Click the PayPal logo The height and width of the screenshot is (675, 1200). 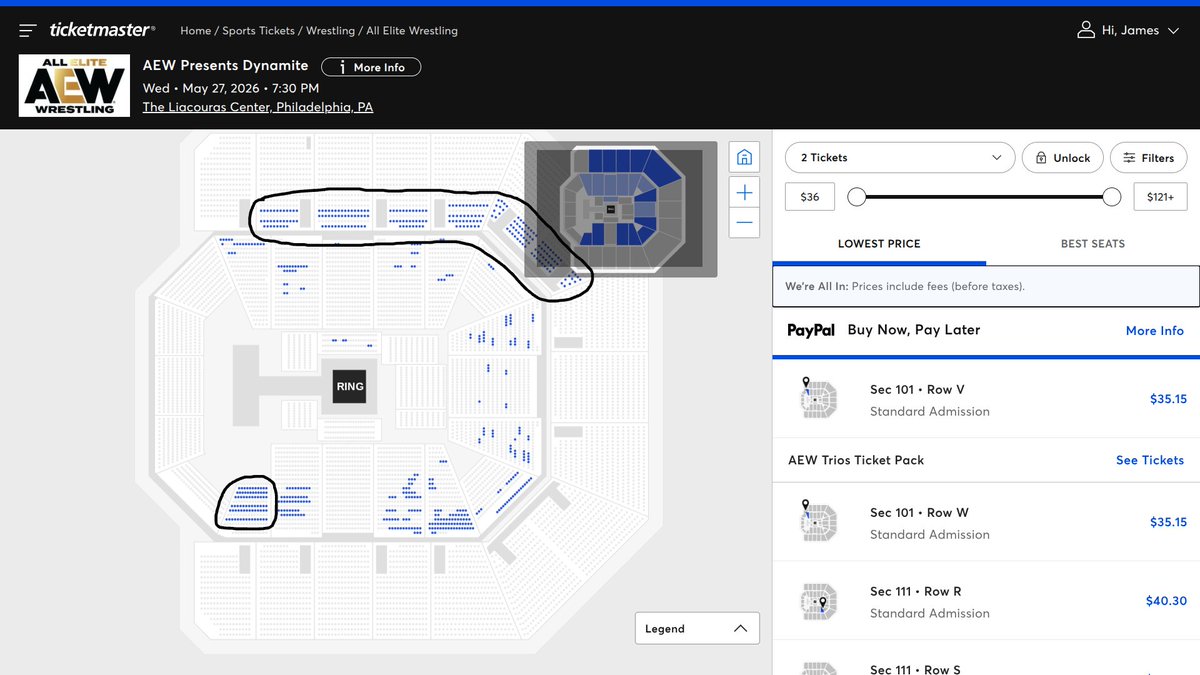coord(811,330)
